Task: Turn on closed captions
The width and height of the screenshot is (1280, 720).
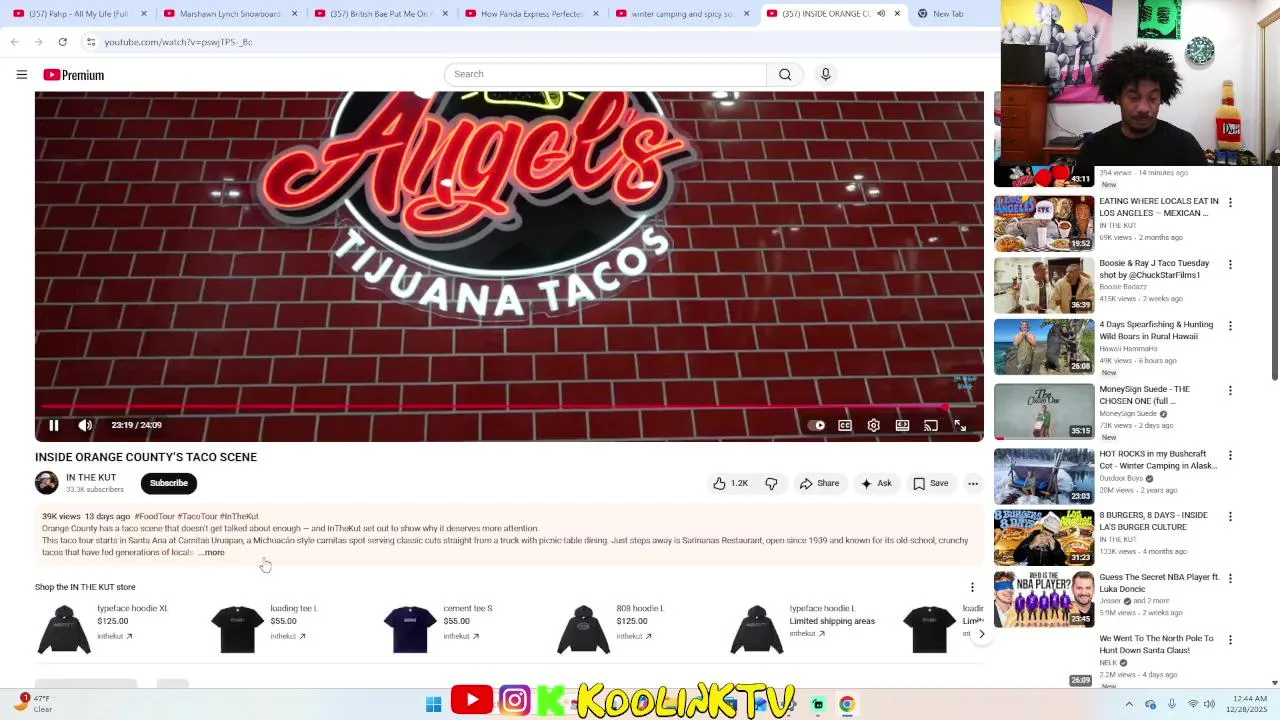Action: [x=845, y=425]
